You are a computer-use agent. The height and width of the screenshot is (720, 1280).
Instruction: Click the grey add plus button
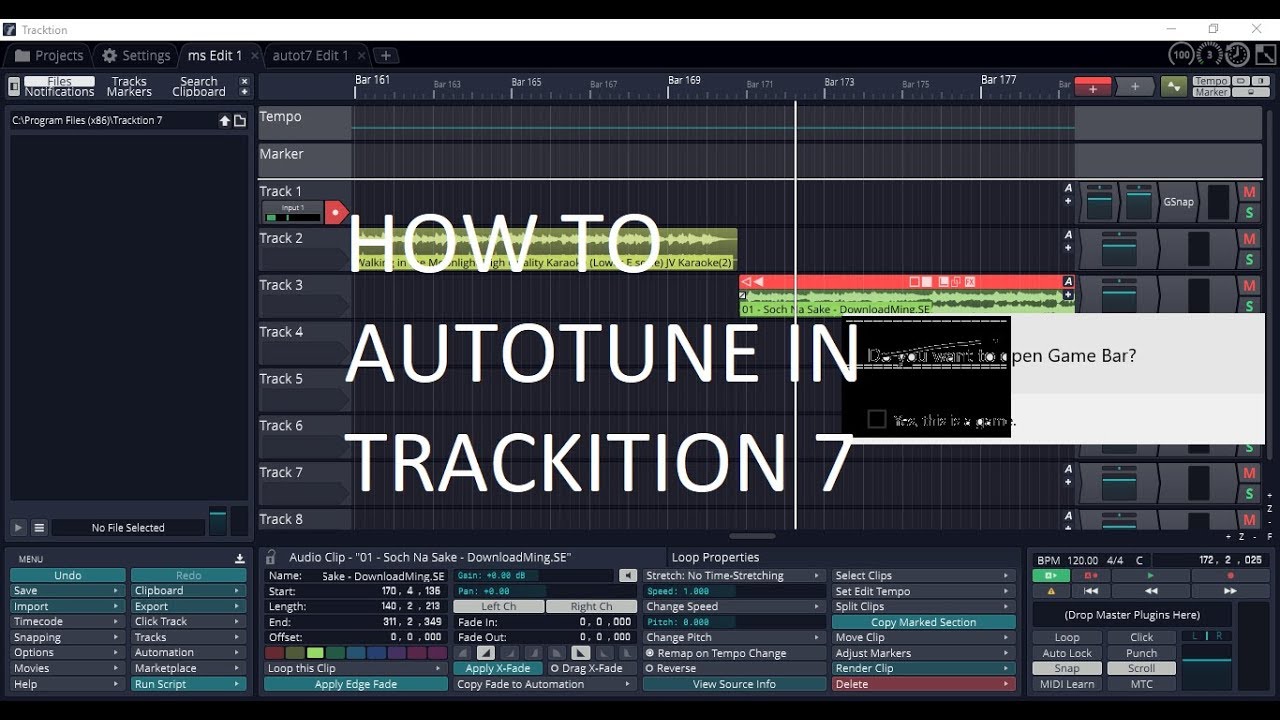tap(1135, 87)
